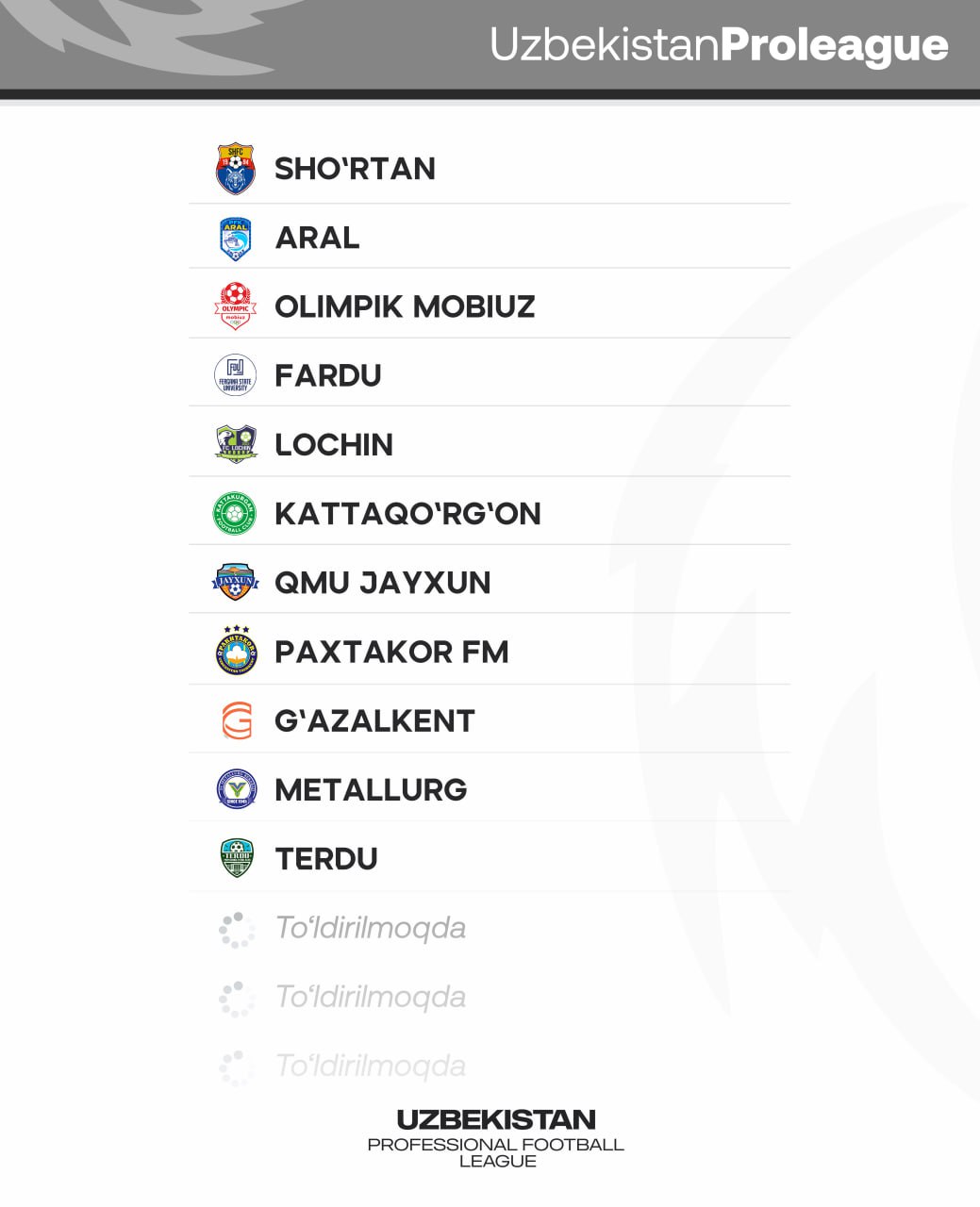This screenshot has width=980, height=1207.
Task: Select the KATTAQO'RG'ON team name
Action: (407, 514)
